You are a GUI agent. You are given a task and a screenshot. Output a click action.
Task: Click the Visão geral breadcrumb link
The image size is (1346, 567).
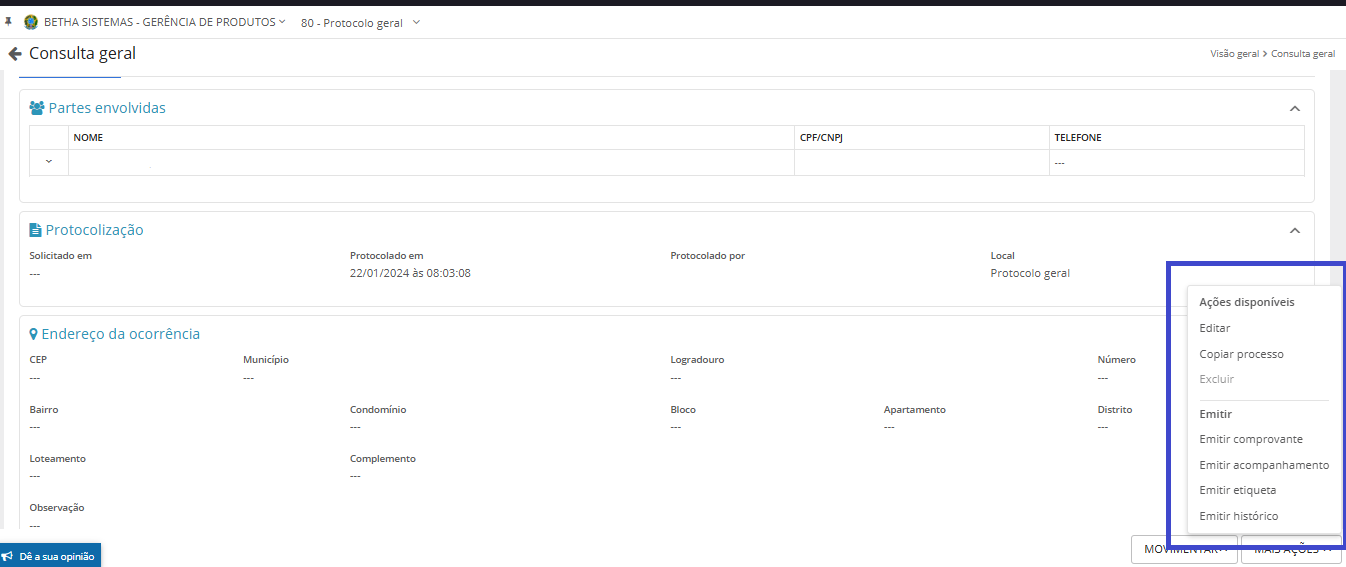coord(1234,54)
